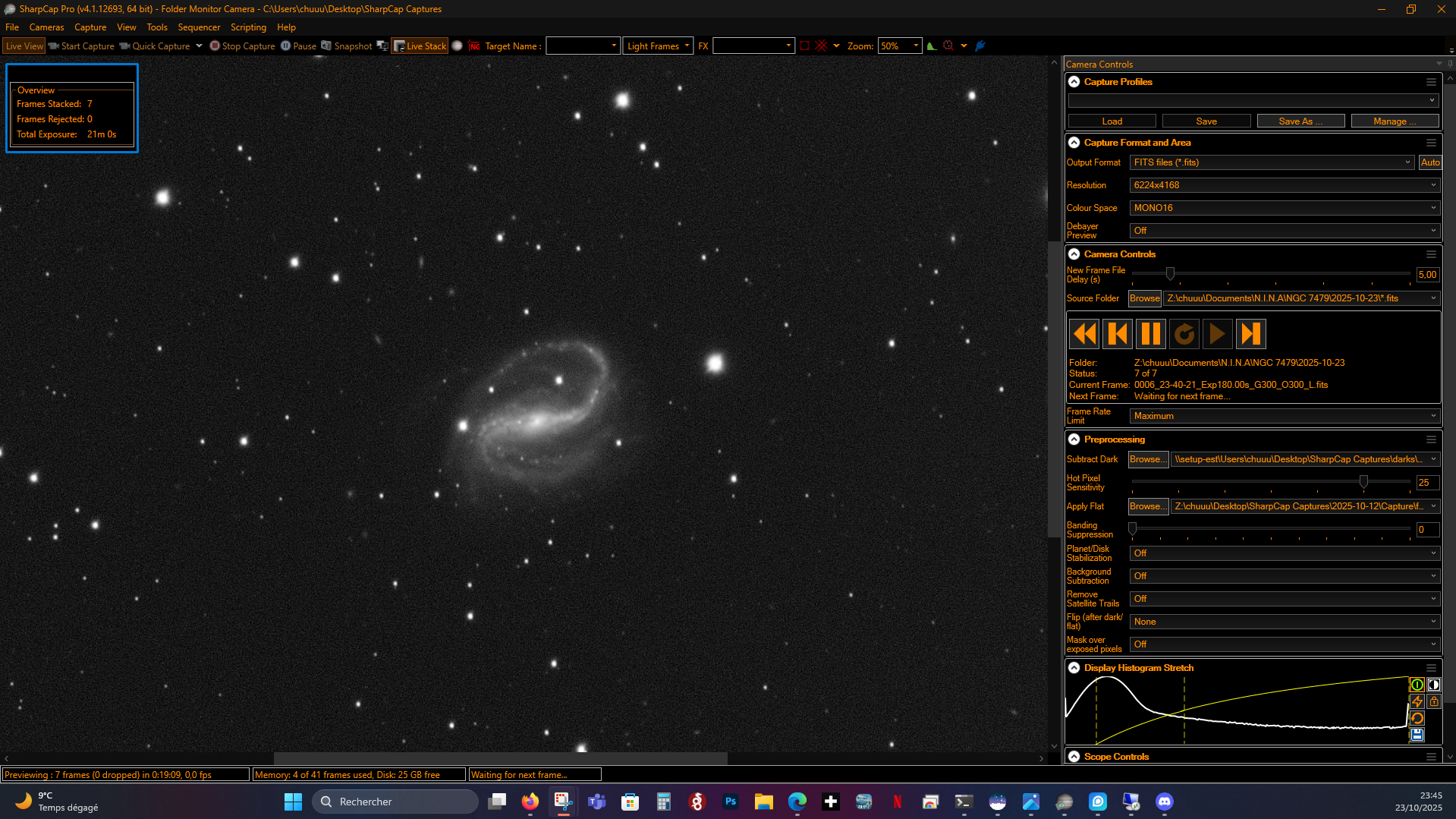Viewport: 1456px width, 819px height.
Task: Browse for Source Folder
Action: coord(1144,298)
